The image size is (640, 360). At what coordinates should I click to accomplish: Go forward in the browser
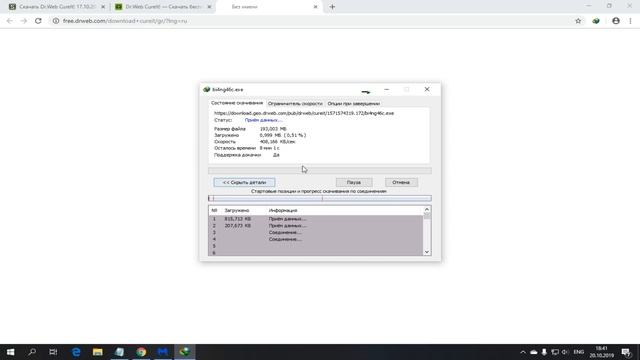point(24,21)
